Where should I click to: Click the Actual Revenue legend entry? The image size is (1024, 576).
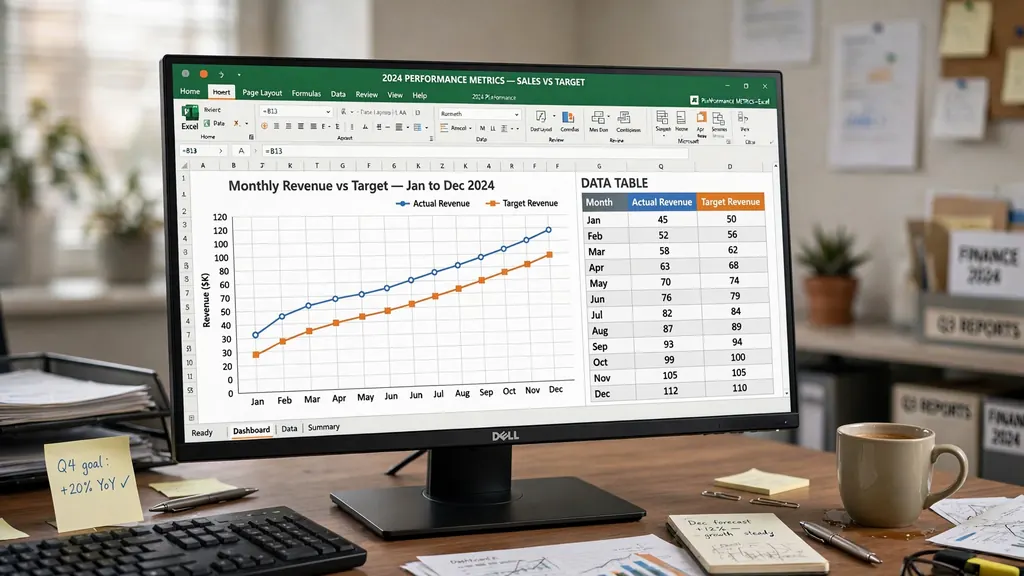[433, 203]
